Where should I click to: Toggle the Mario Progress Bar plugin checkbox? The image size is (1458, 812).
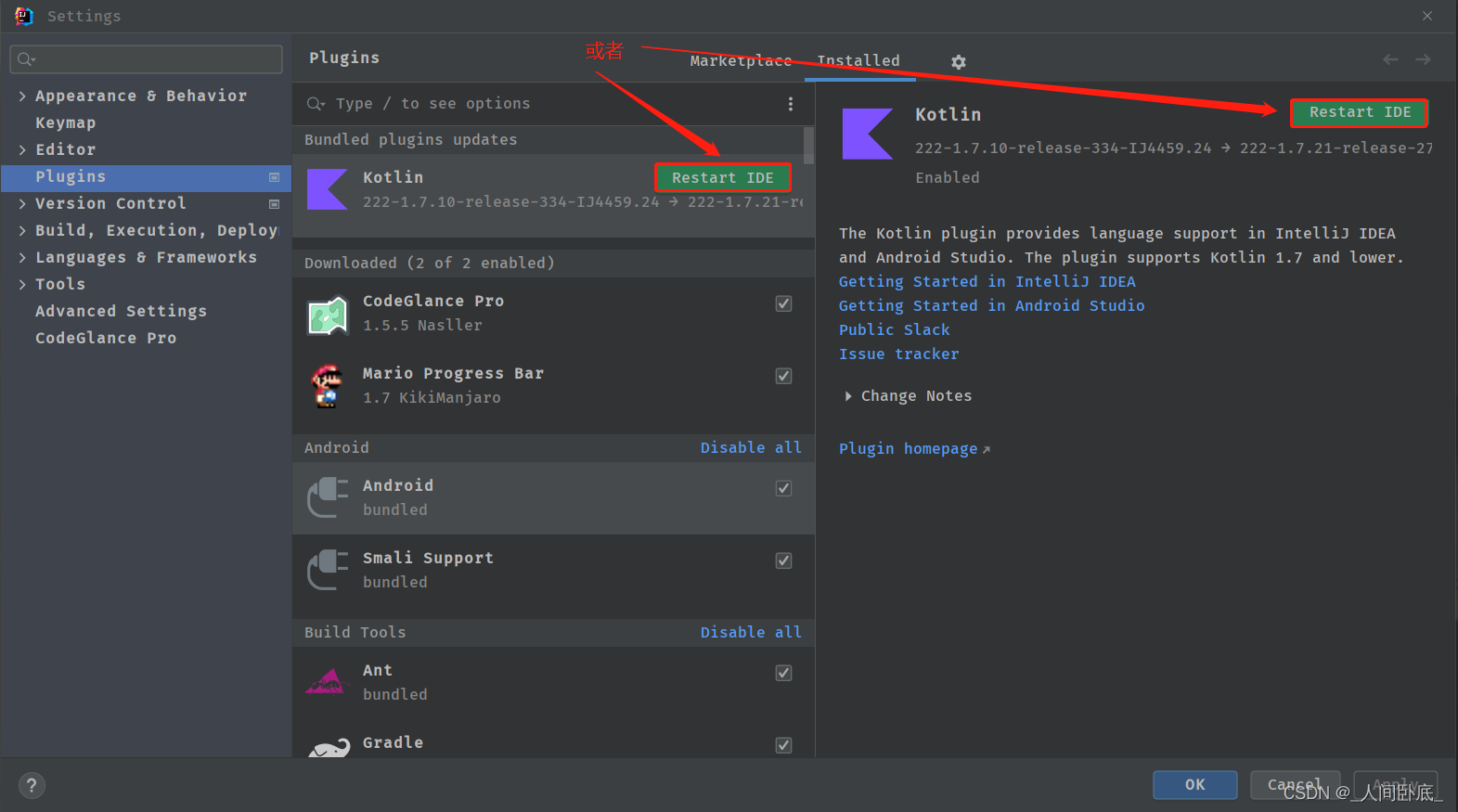(x=784, y=376)
